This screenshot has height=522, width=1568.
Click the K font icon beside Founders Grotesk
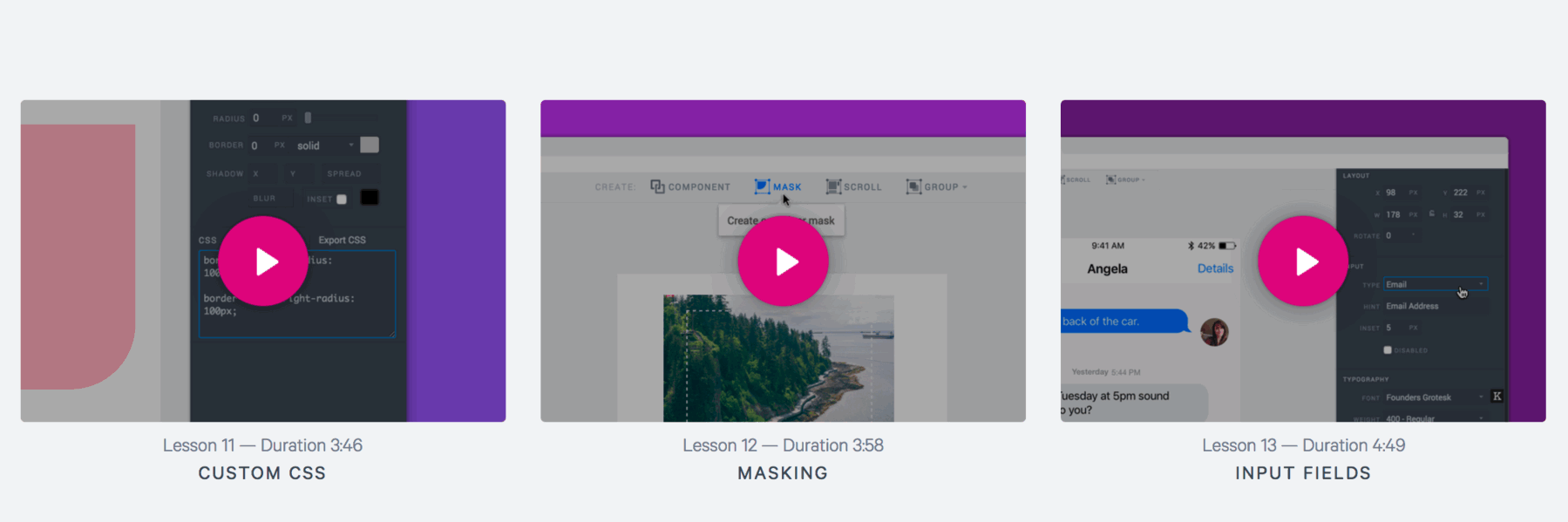click(1497, 397)
